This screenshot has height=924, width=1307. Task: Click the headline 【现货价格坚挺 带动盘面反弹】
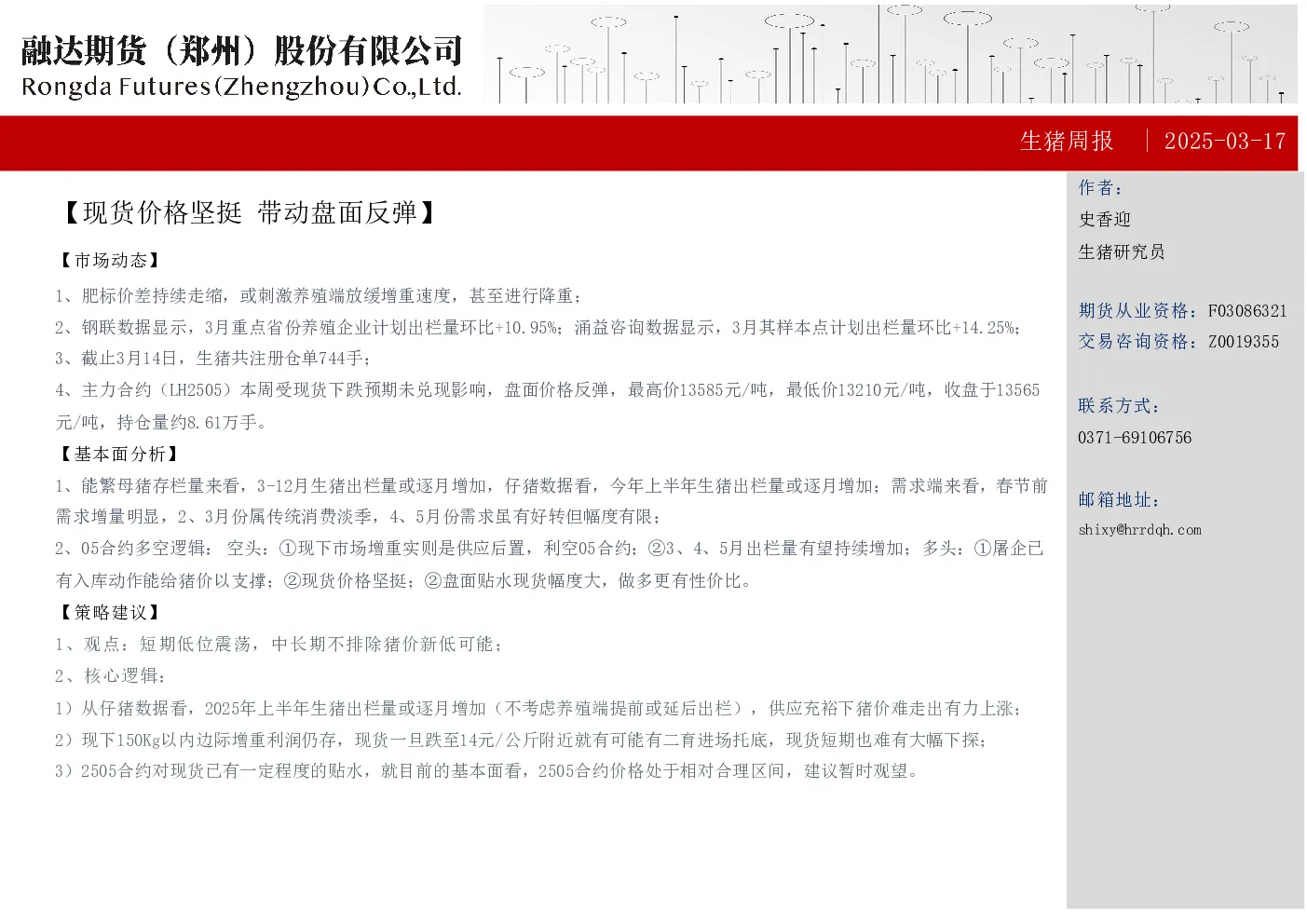tap(250, 212)
